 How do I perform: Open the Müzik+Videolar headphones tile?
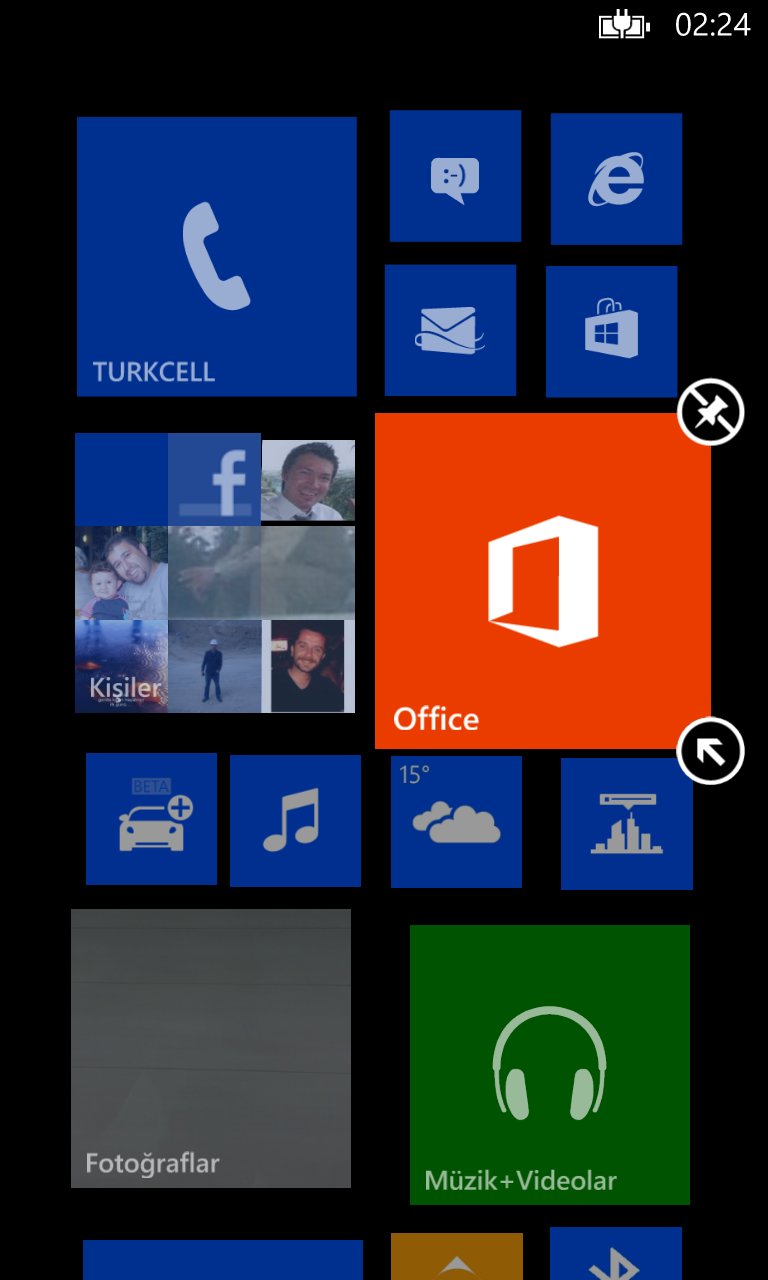[550, 1065]
